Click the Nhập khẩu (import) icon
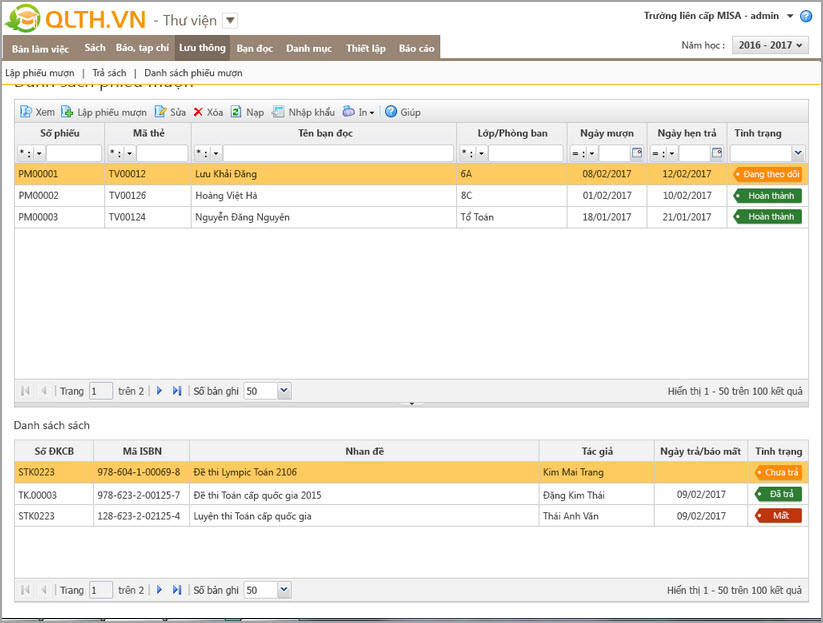The image size is (823, 623). (x=279, y=112)
